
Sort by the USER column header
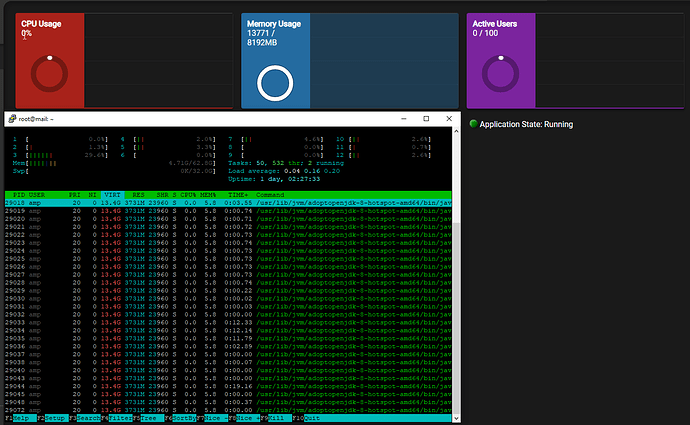point(37,195)
